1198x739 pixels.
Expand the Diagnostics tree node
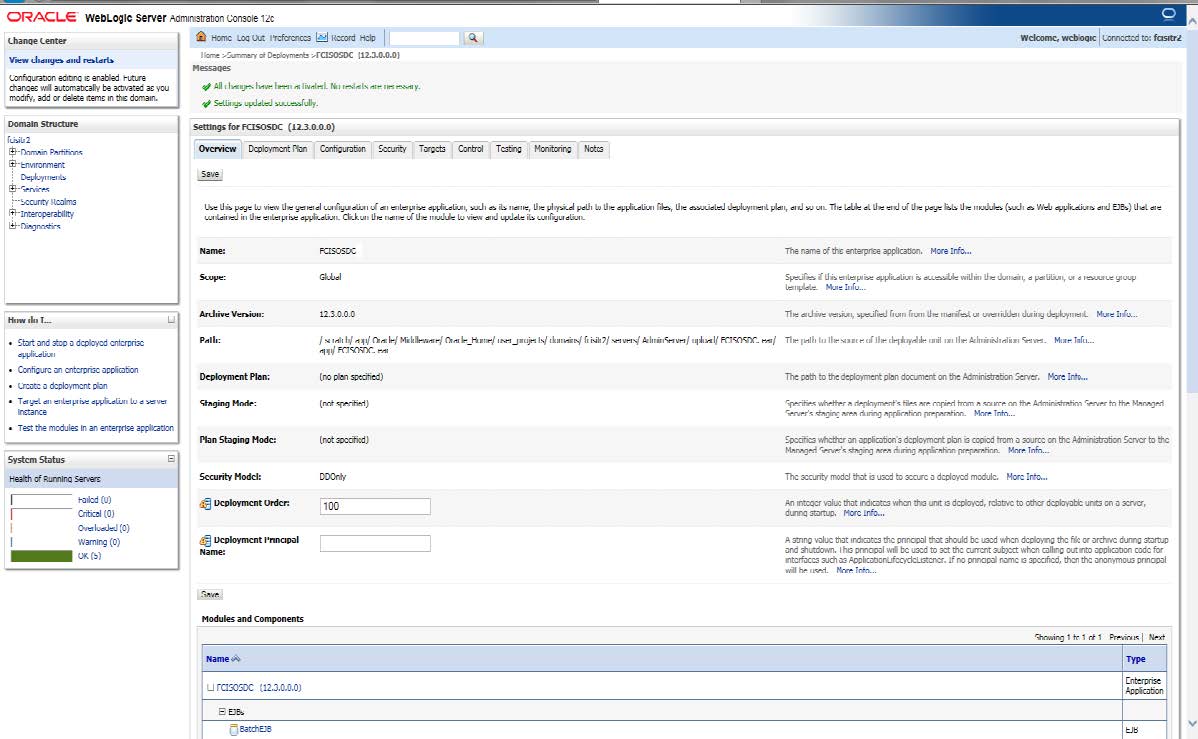click(x=12, y=225)
